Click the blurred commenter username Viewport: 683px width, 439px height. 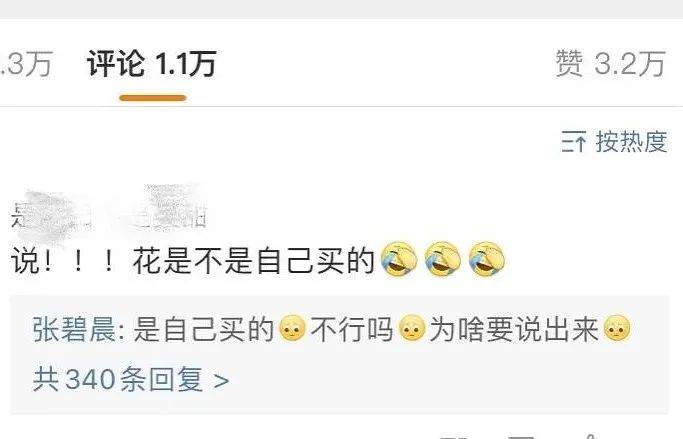(109, 213)
